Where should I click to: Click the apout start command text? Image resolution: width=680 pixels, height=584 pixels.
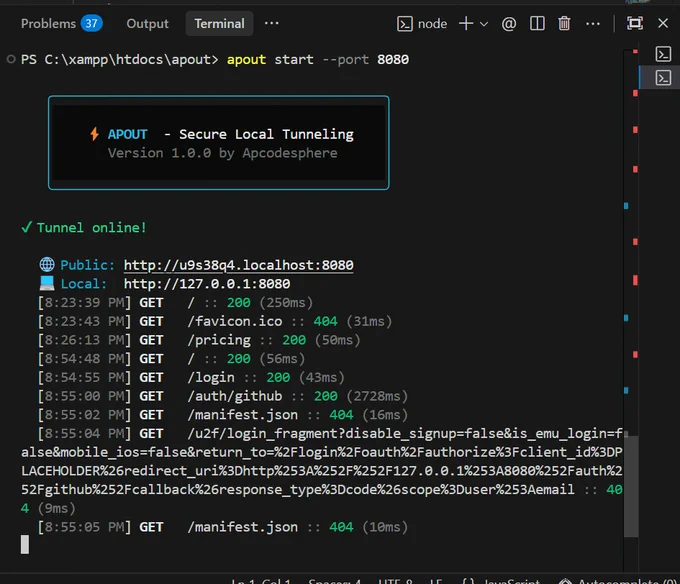click(318, 59)
